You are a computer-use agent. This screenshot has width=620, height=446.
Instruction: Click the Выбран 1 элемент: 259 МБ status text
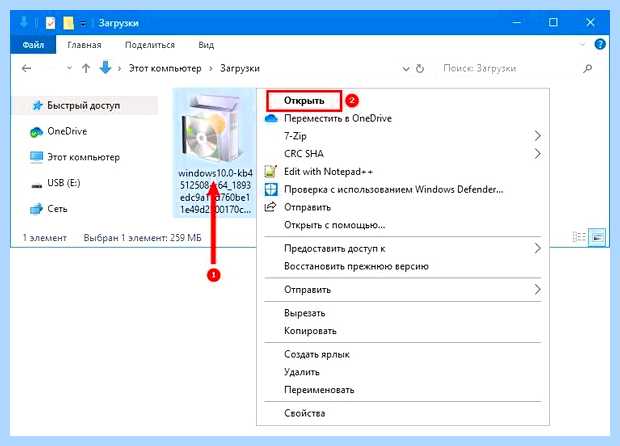[142, 238]
